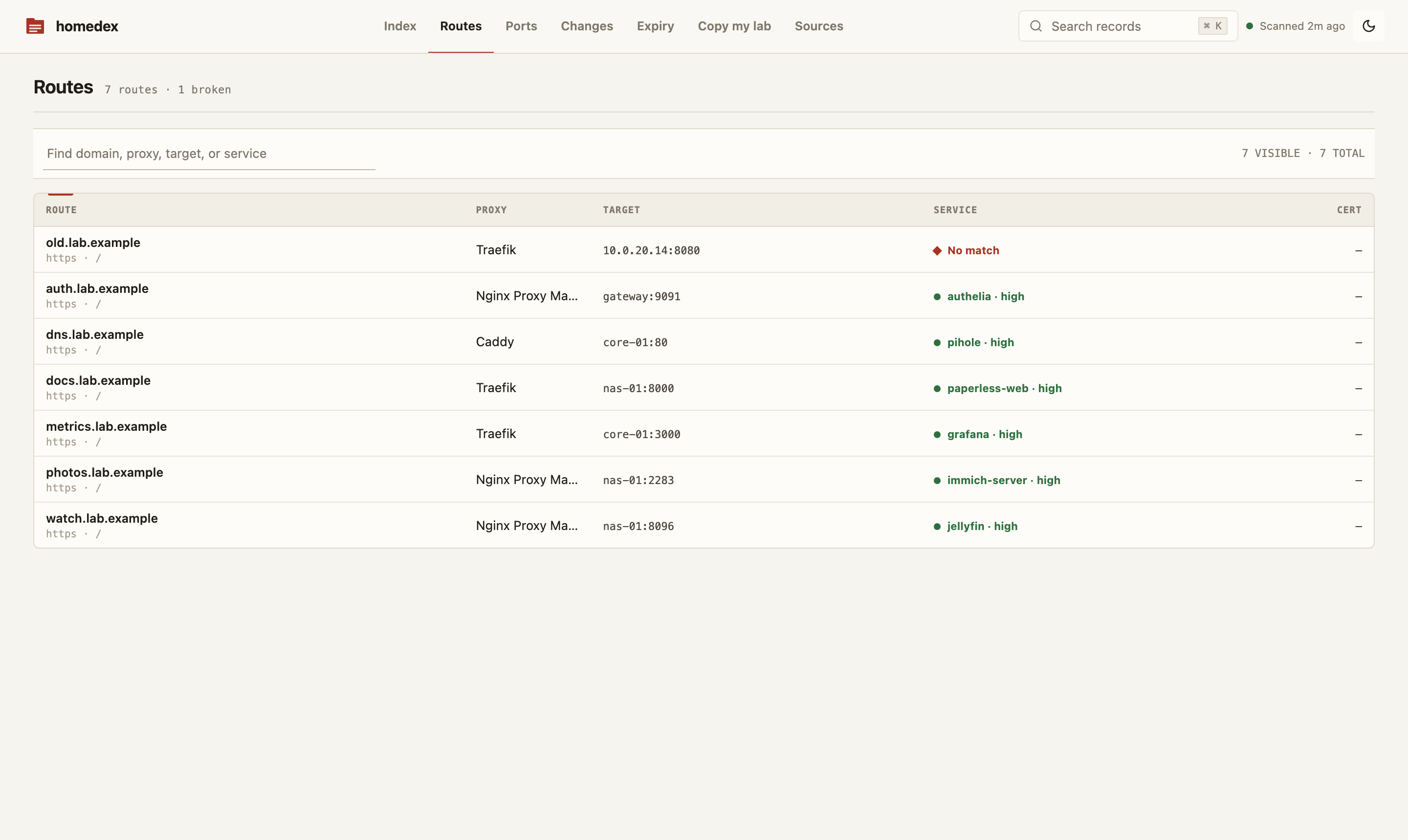Click the magnifier icon in Search records
The height and width of the screenshot is (840, 1408).
[1035, 26]
